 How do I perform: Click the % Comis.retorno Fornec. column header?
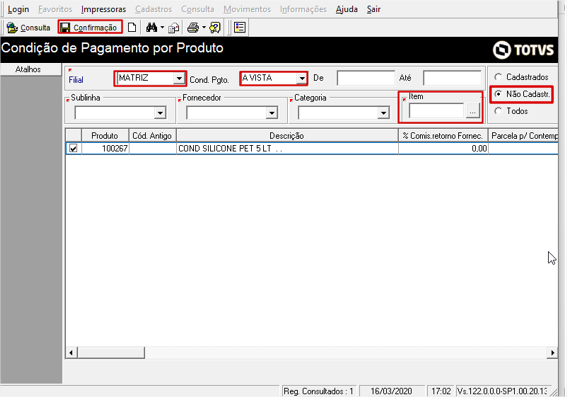coord(443,136)
